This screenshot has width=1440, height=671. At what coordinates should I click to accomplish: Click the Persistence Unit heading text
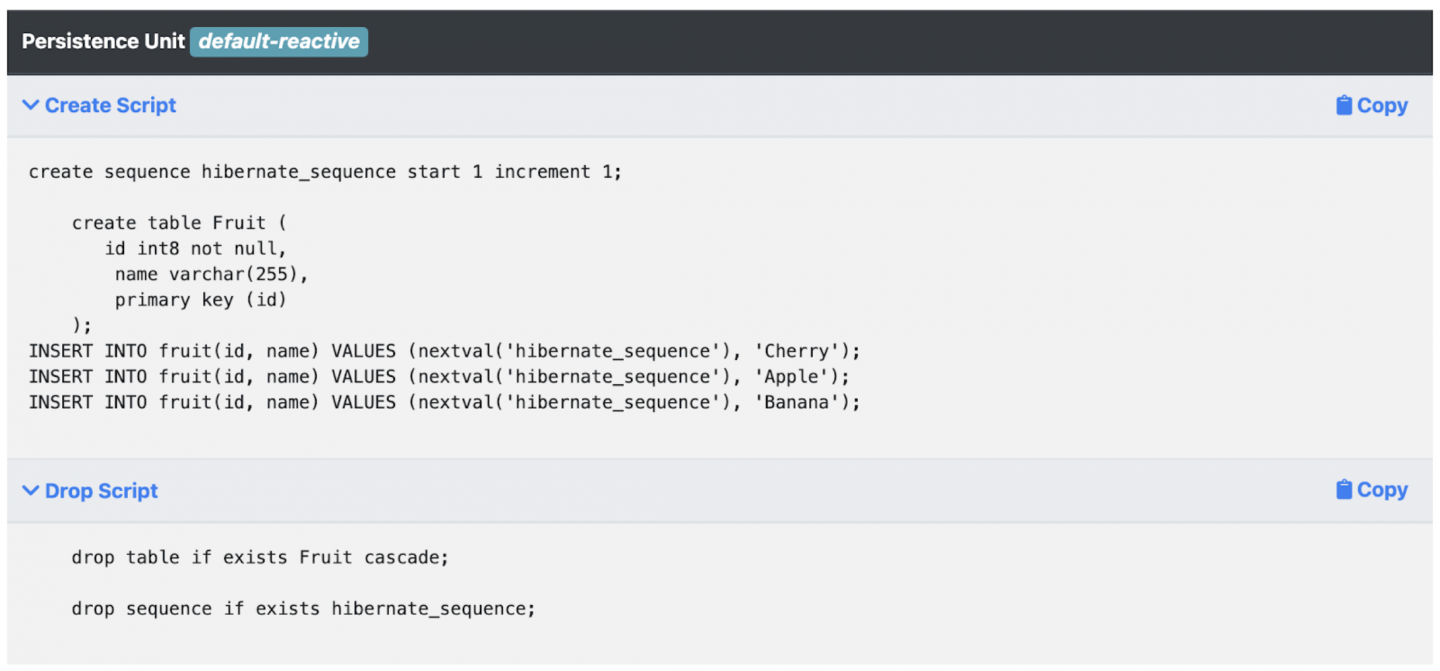(103, 42)
